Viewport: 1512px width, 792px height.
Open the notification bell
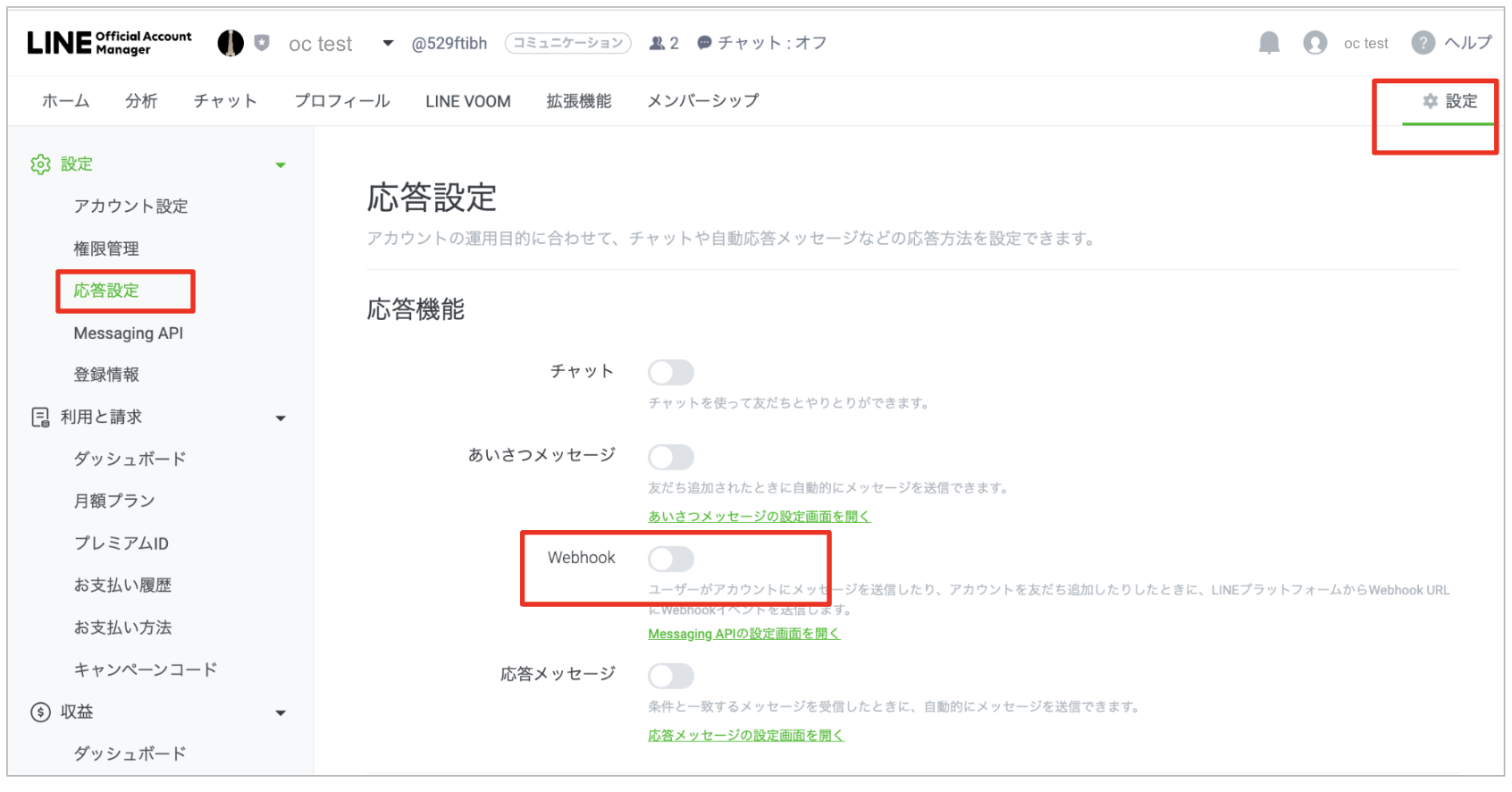coord(1269,43)
